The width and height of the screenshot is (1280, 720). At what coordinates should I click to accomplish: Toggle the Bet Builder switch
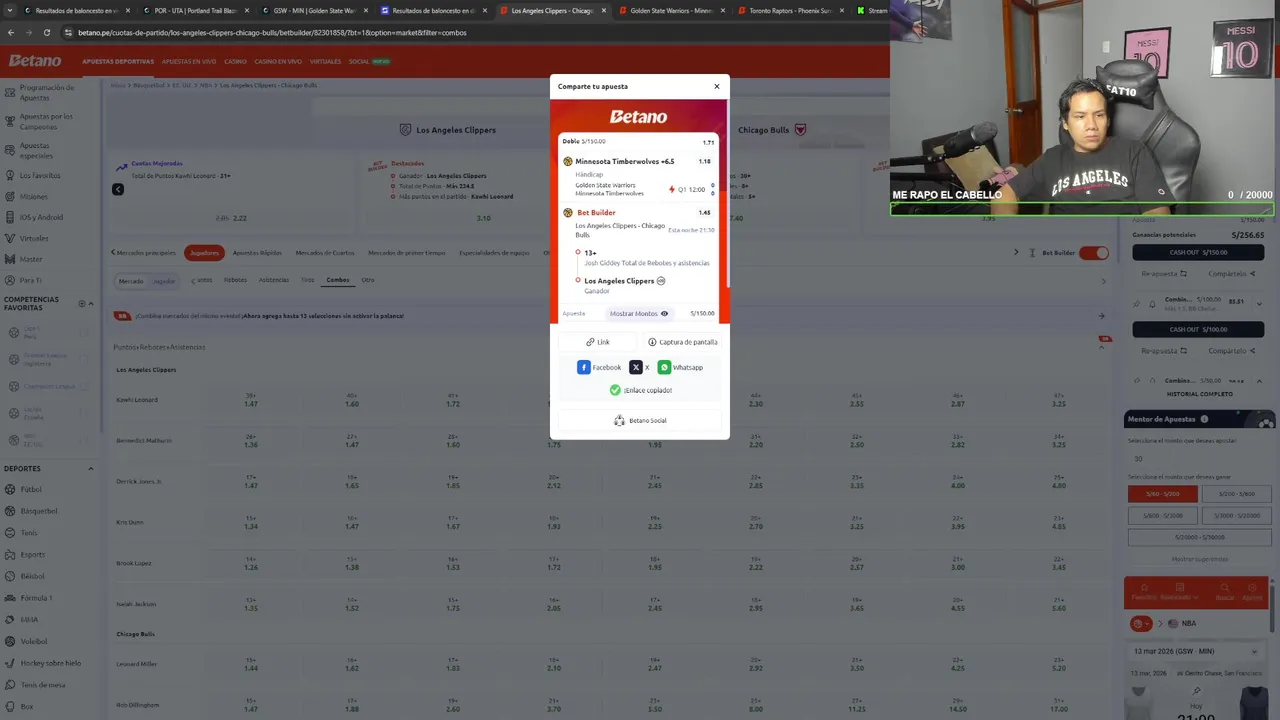(1094, 253)
